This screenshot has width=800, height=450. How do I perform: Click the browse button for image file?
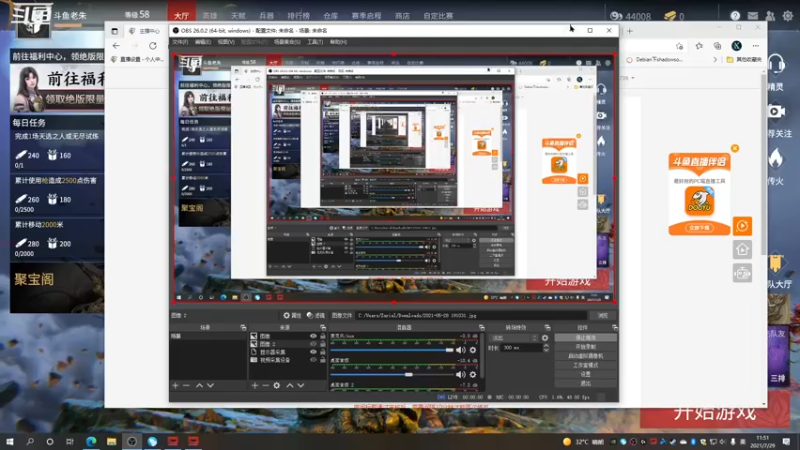(602, 316)
